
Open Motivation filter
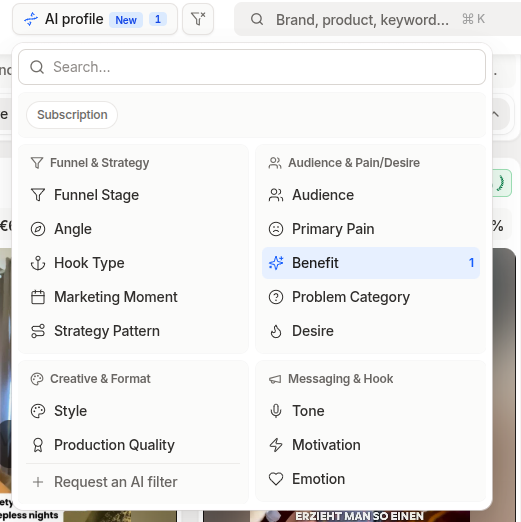click(x=371, y=445)
